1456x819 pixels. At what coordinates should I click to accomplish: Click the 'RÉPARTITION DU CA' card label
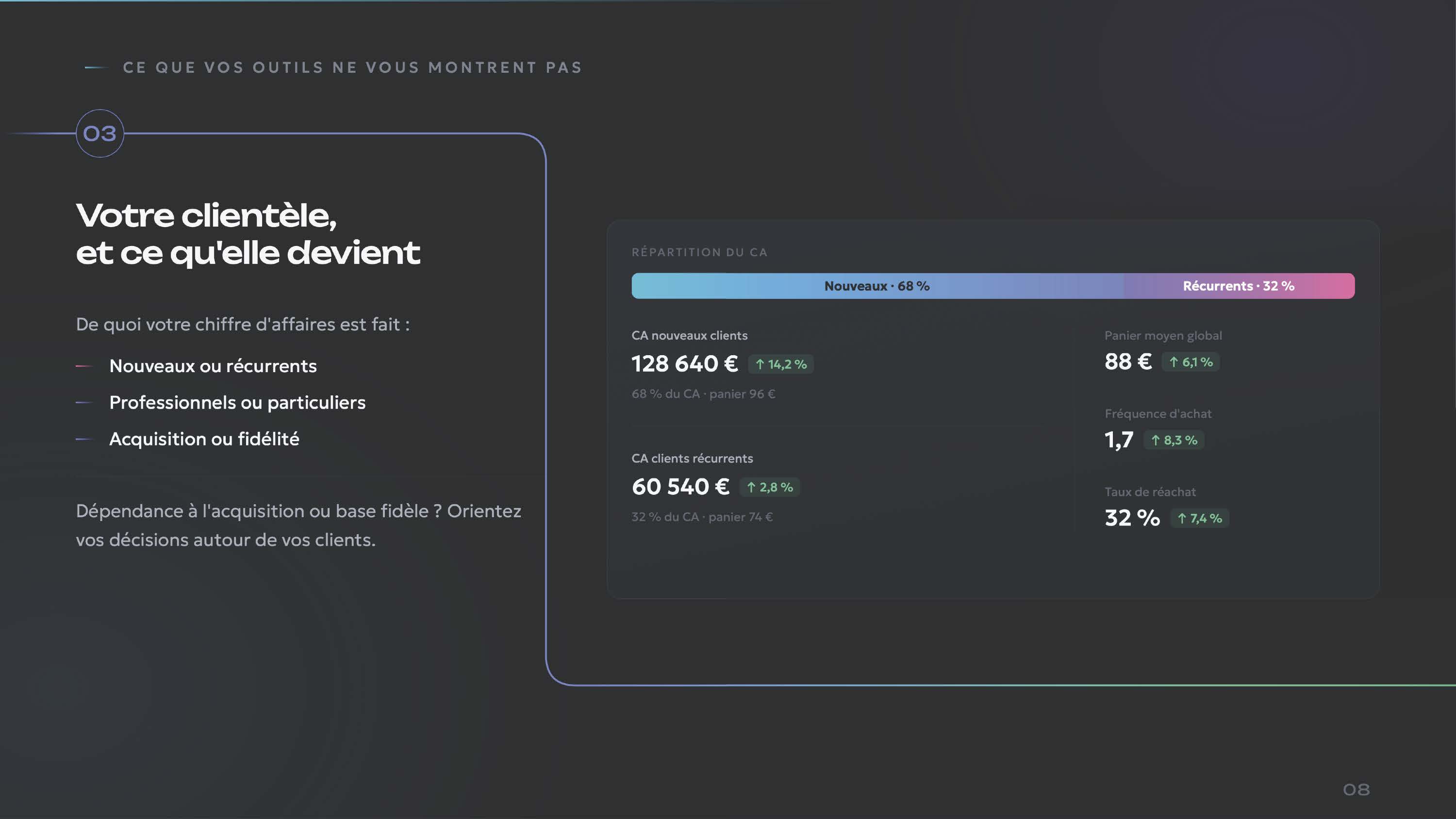pos(699,252)
